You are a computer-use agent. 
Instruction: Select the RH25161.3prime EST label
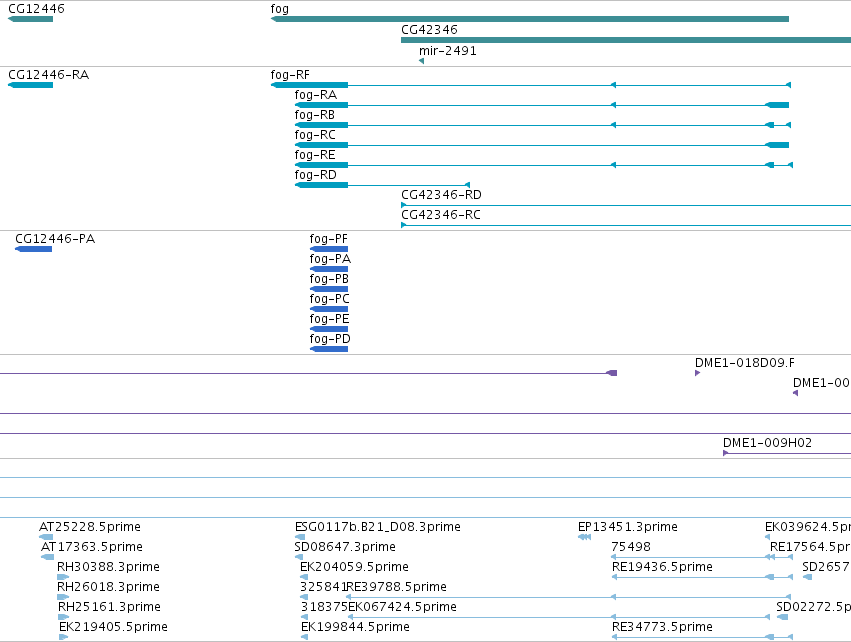click(109, 607)
